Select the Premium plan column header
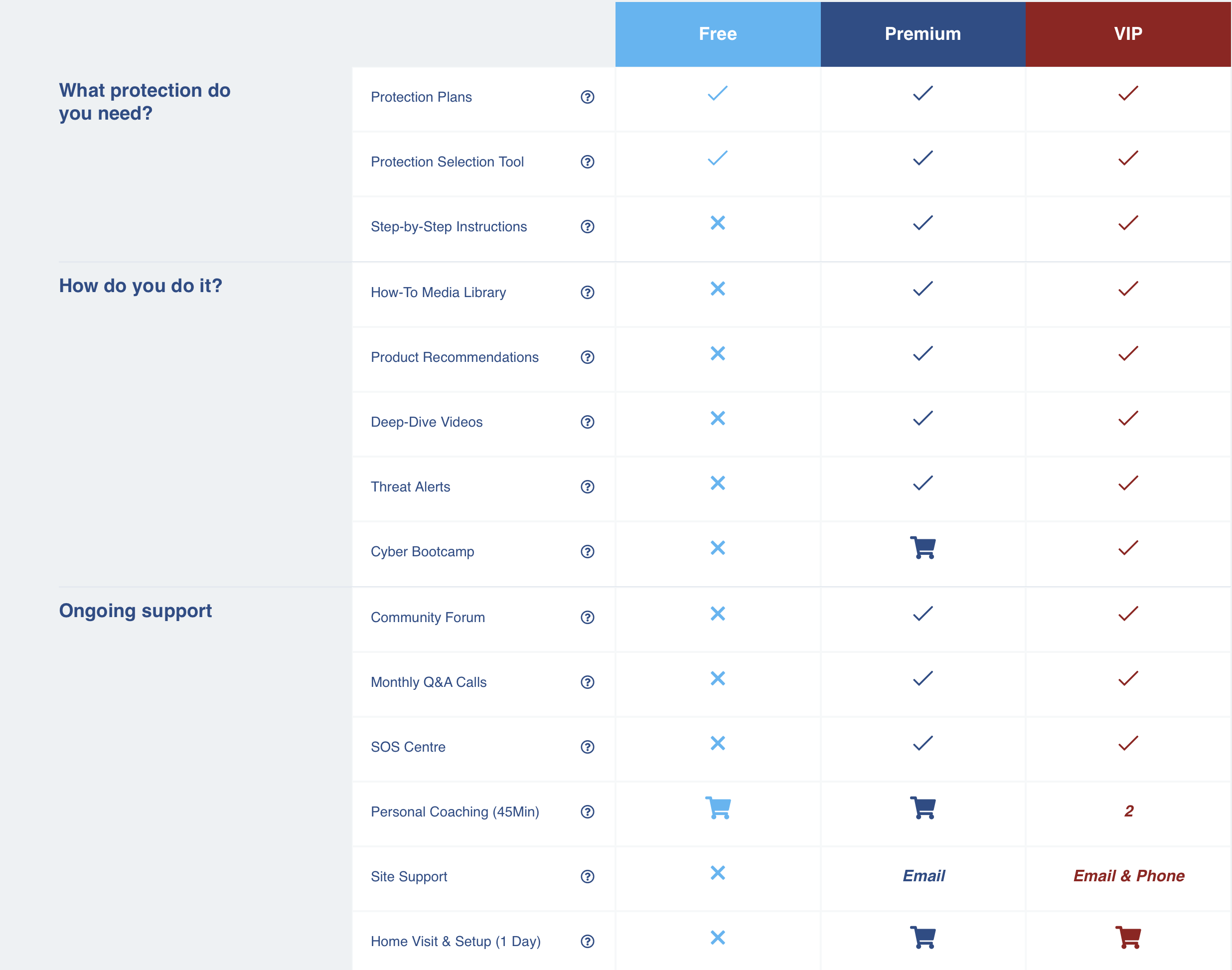Viewport: 1232px width, 970px height. 923,34
